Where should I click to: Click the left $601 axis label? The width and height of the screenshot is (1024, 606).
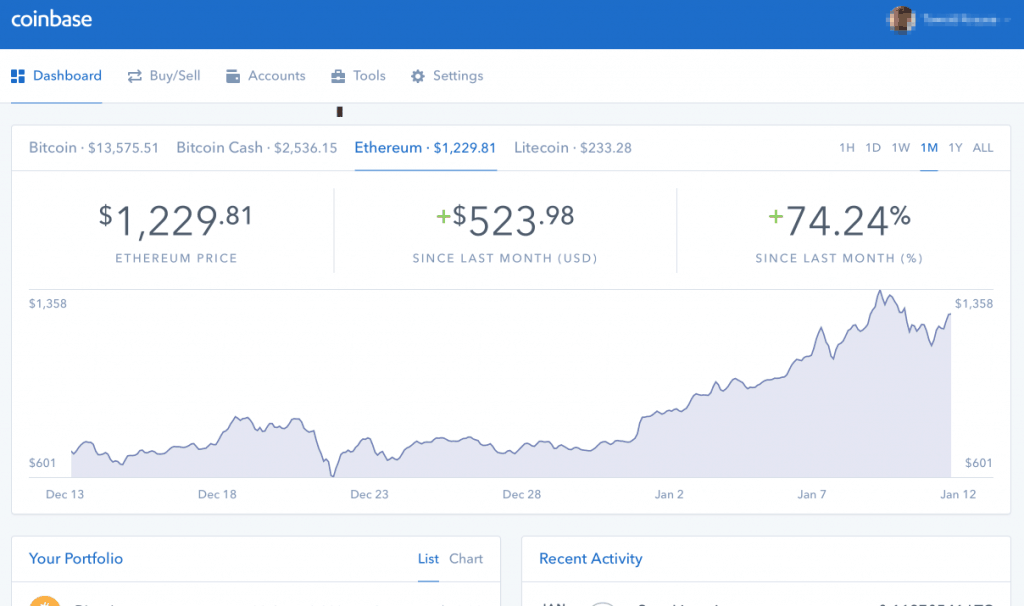click(x=42, y=463)
